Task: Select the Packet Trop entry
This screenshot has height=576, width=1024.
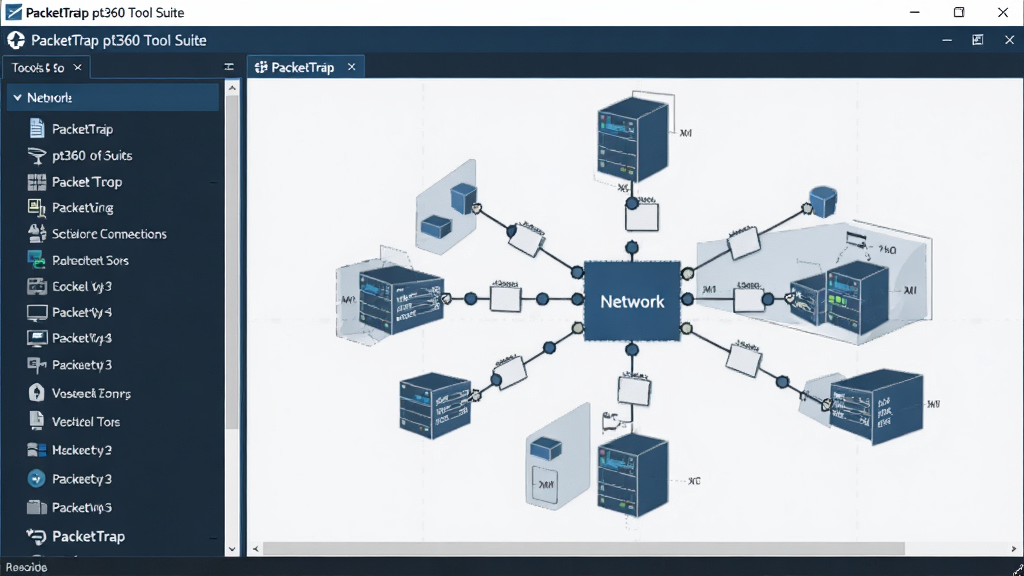Action: coord(87,182)
